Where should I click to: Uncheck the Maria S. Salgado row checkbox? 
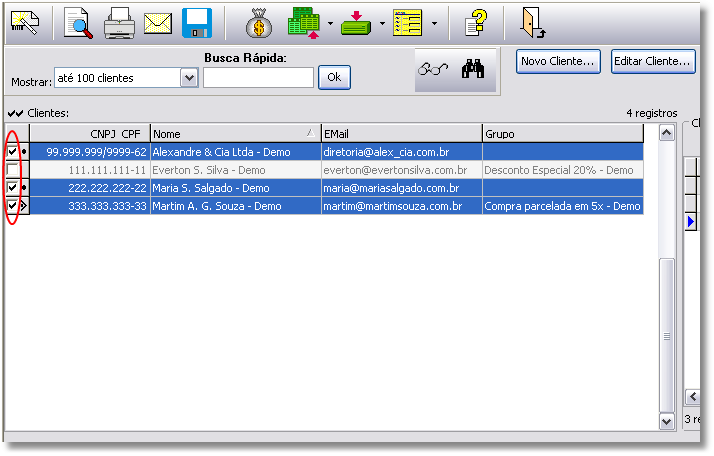(12, 187)
